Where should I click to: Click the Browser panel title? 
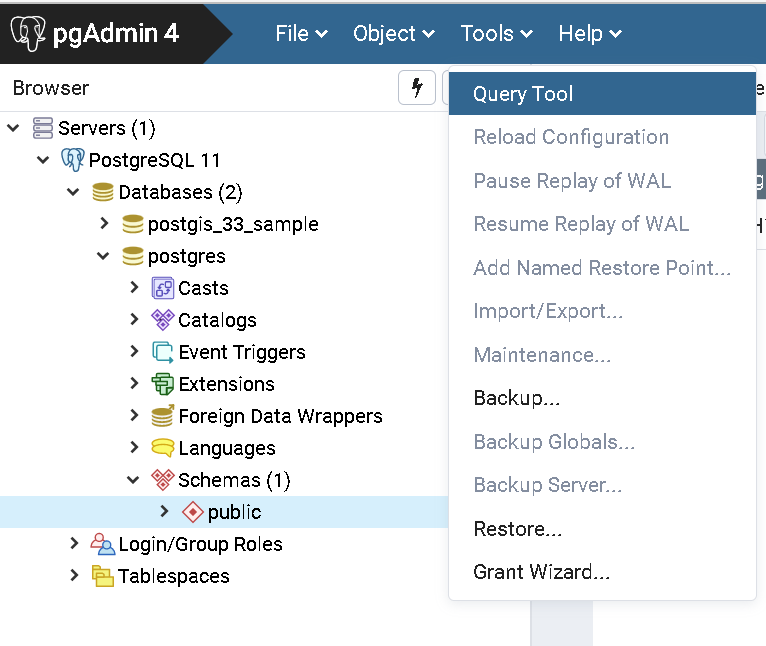(x=51, y=88)
